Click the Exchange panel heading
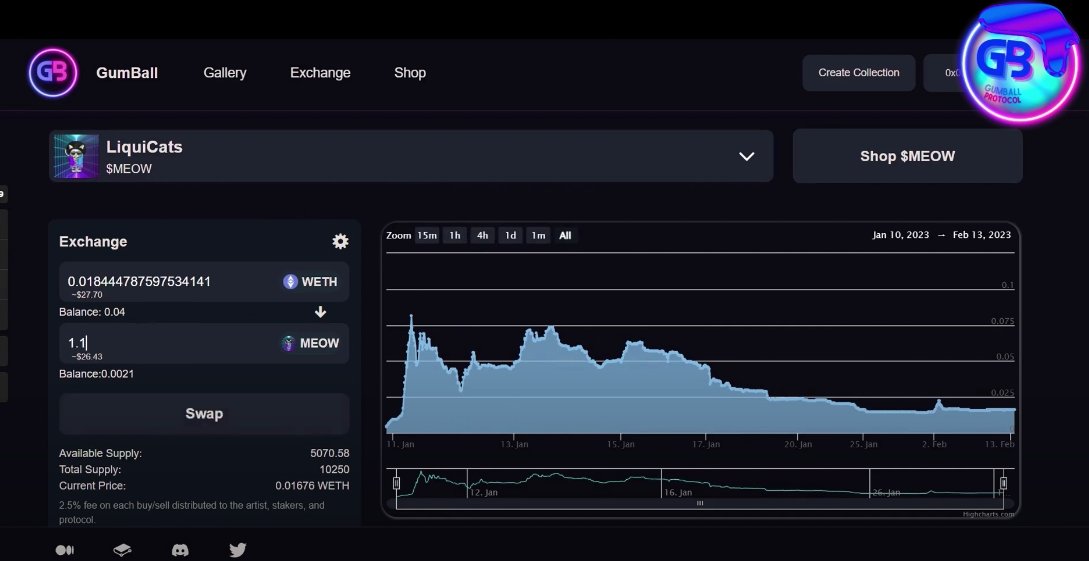Image resolution: width=1089 pixels, height=561 pixels. click(x=93, y=242)
